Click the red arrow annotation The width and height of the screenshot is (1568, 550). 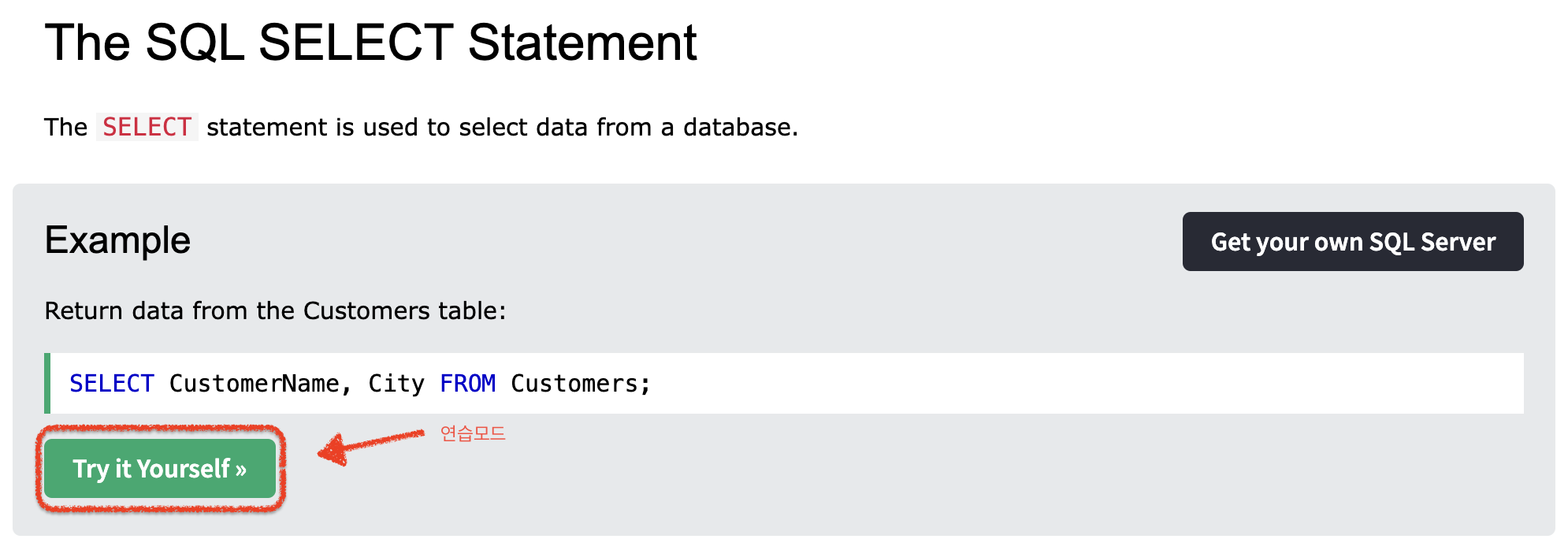pos(369,446)
